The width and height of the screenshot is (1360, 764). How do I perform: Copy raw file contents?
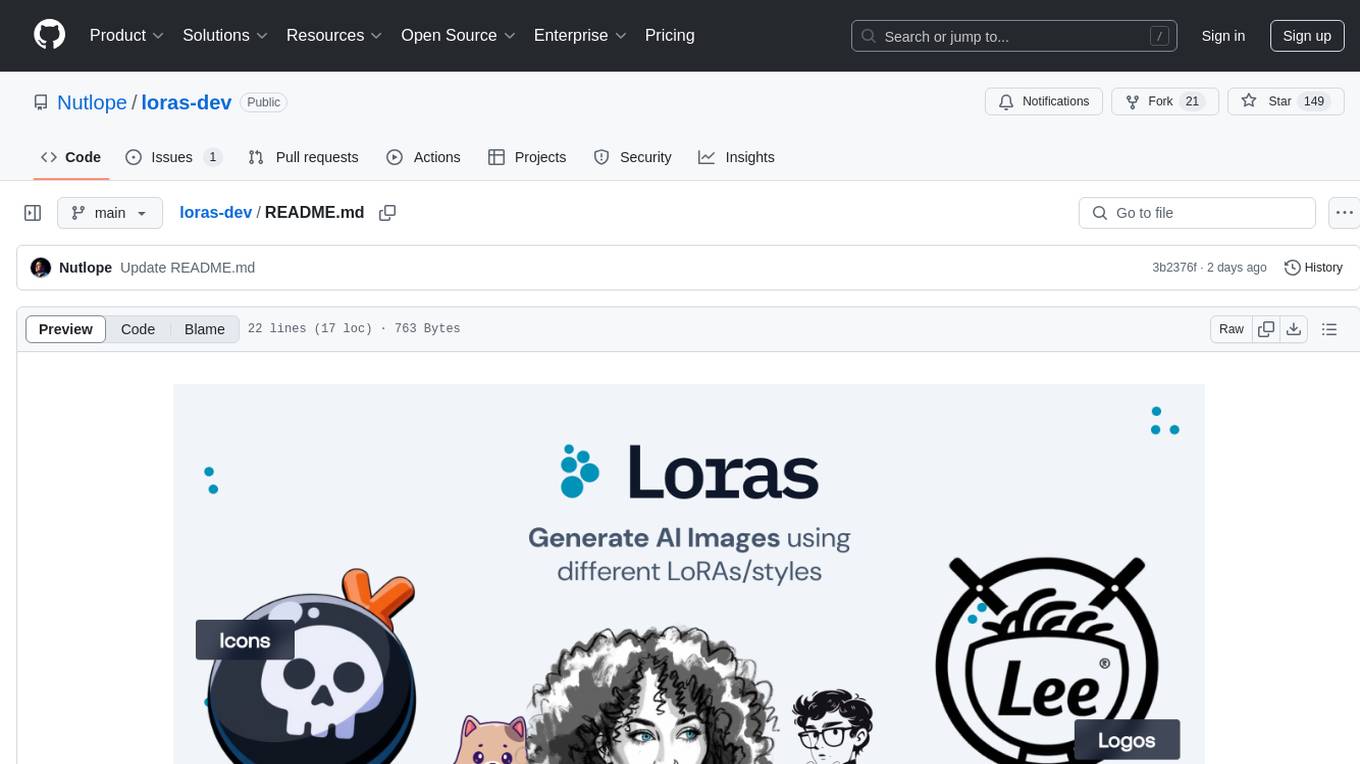(x=1266, y=329)
